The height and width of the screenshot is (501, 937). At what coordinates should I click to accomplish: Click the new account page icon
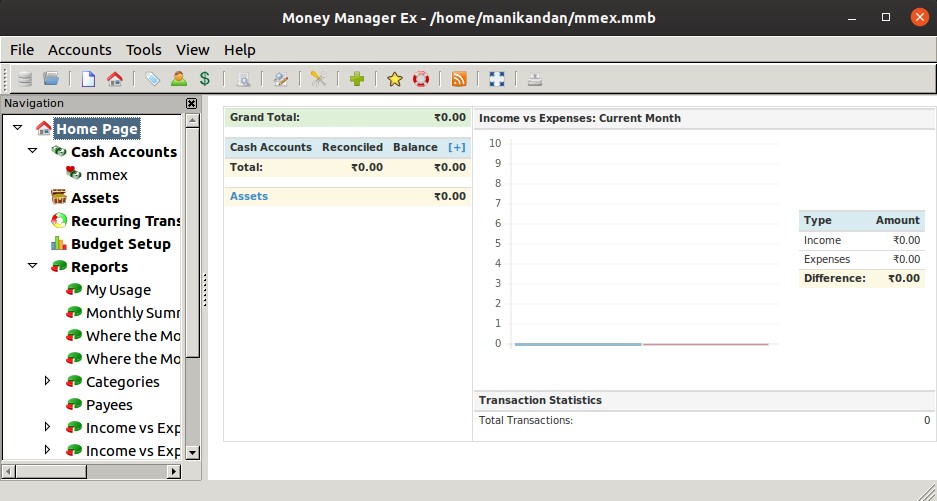tap(88, 78)
